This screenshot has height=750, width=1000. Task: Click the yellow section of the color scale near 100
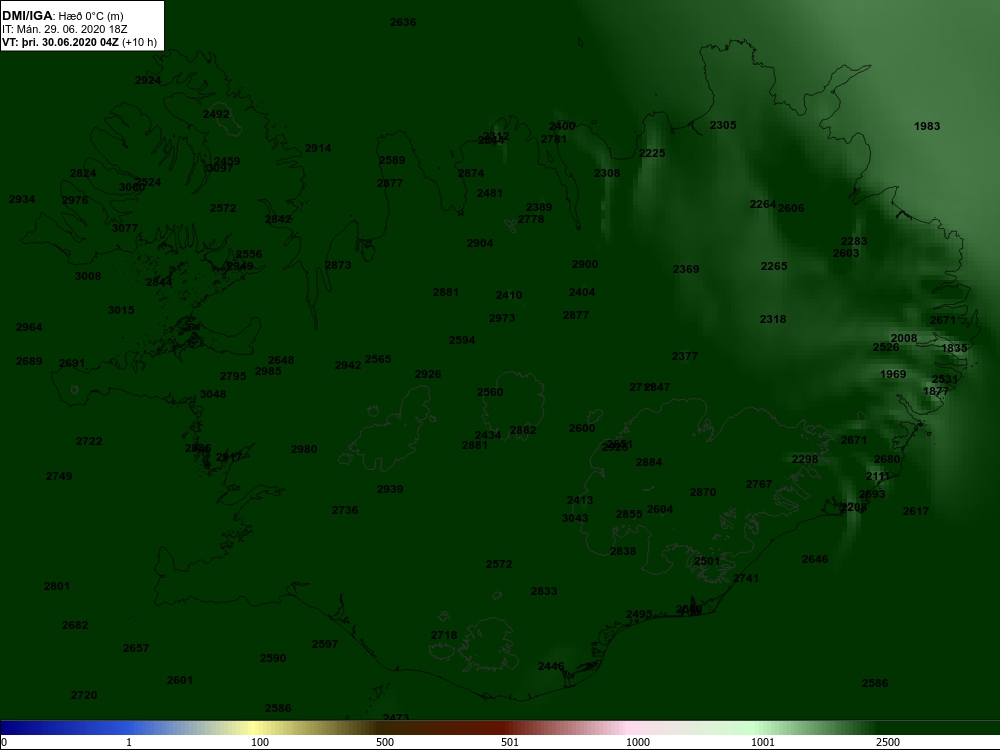click(255, 728)
